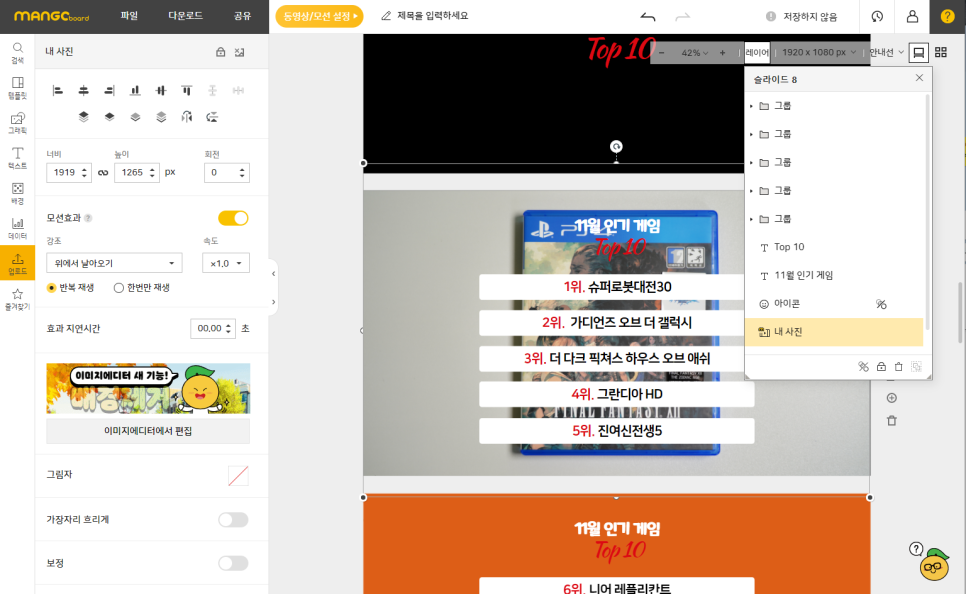The width and height of the screenshot is (966, 594).
Task: Open the 그래픽 graphics sidebar panel
Action: [17, 123]
